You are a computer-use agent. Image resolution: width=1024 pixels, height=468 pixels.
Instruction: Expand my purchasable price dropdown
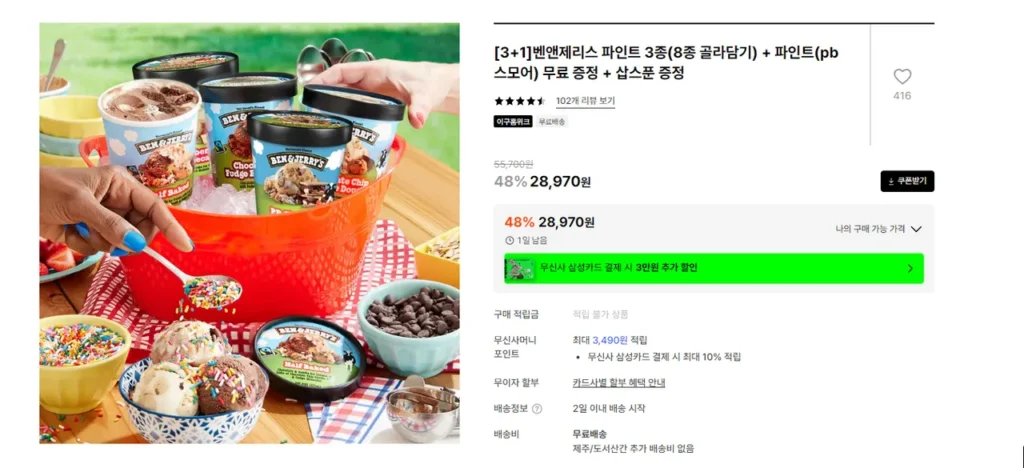[878, 229]
